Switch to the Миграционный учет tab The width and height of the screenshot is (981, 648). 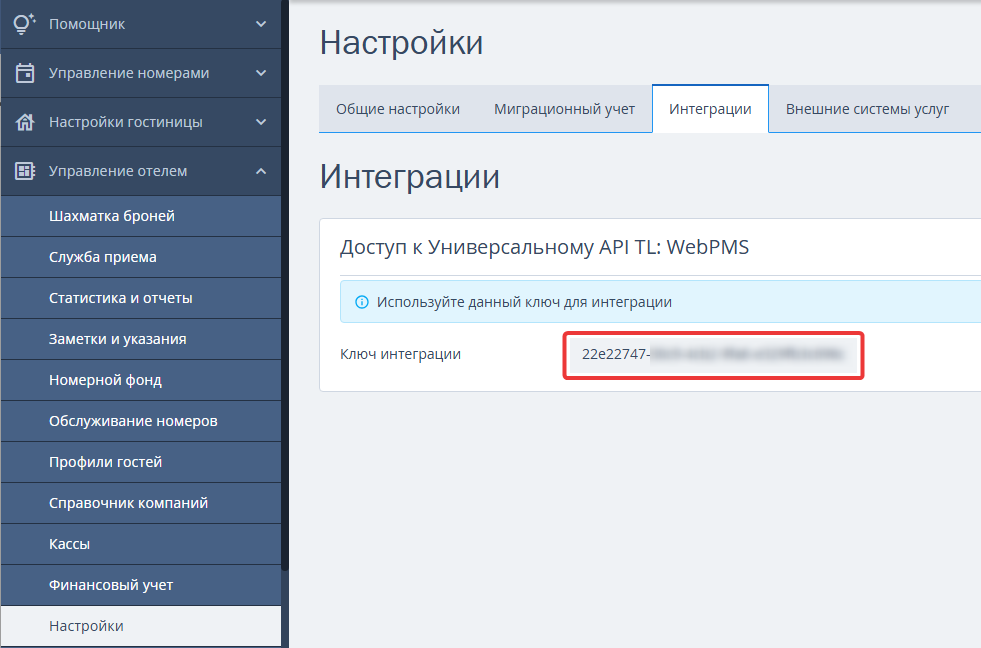coord(564,109)
